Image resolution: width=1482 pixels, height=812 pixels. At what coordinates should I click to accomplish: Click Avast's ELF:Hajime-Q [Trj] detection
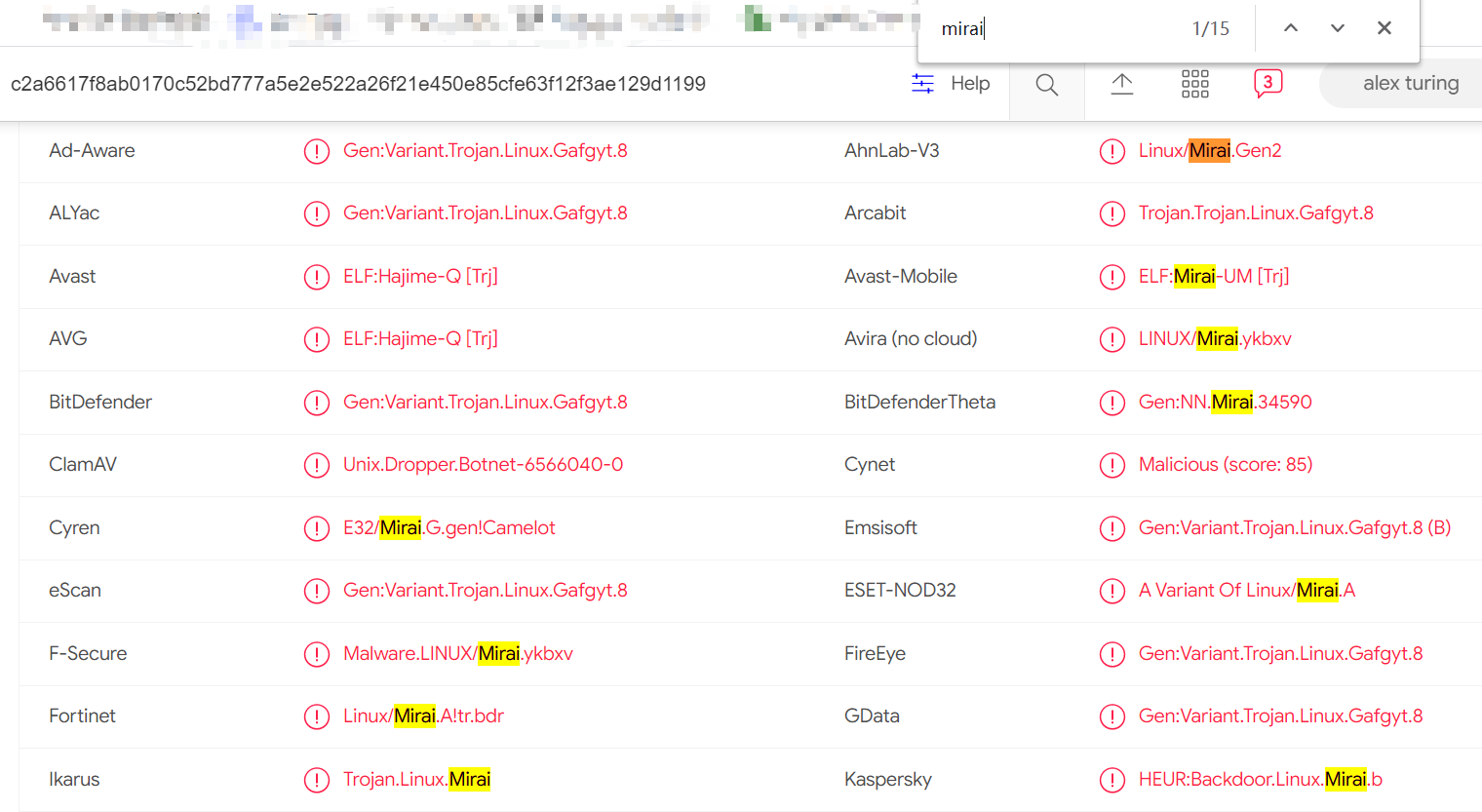(420, 277)
